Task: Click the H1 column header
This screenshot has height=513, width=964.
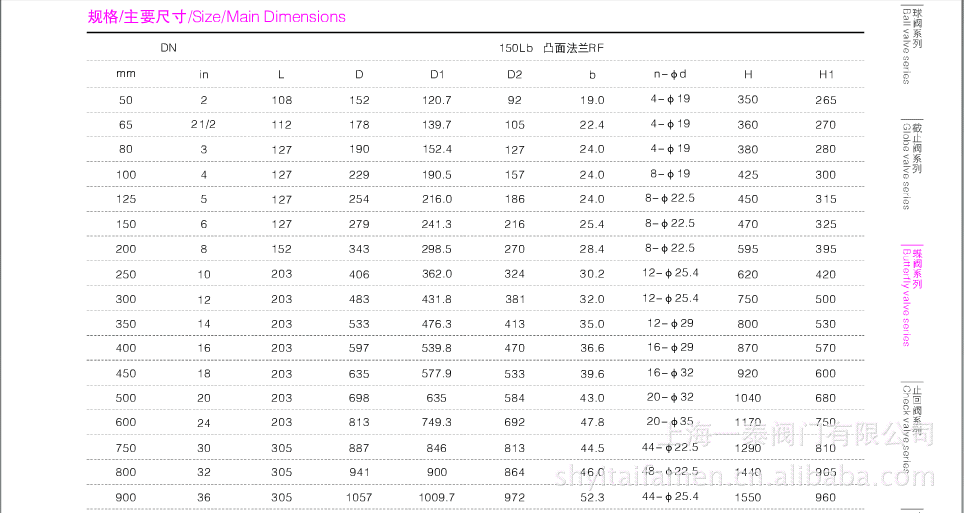Action: (826, 74)
